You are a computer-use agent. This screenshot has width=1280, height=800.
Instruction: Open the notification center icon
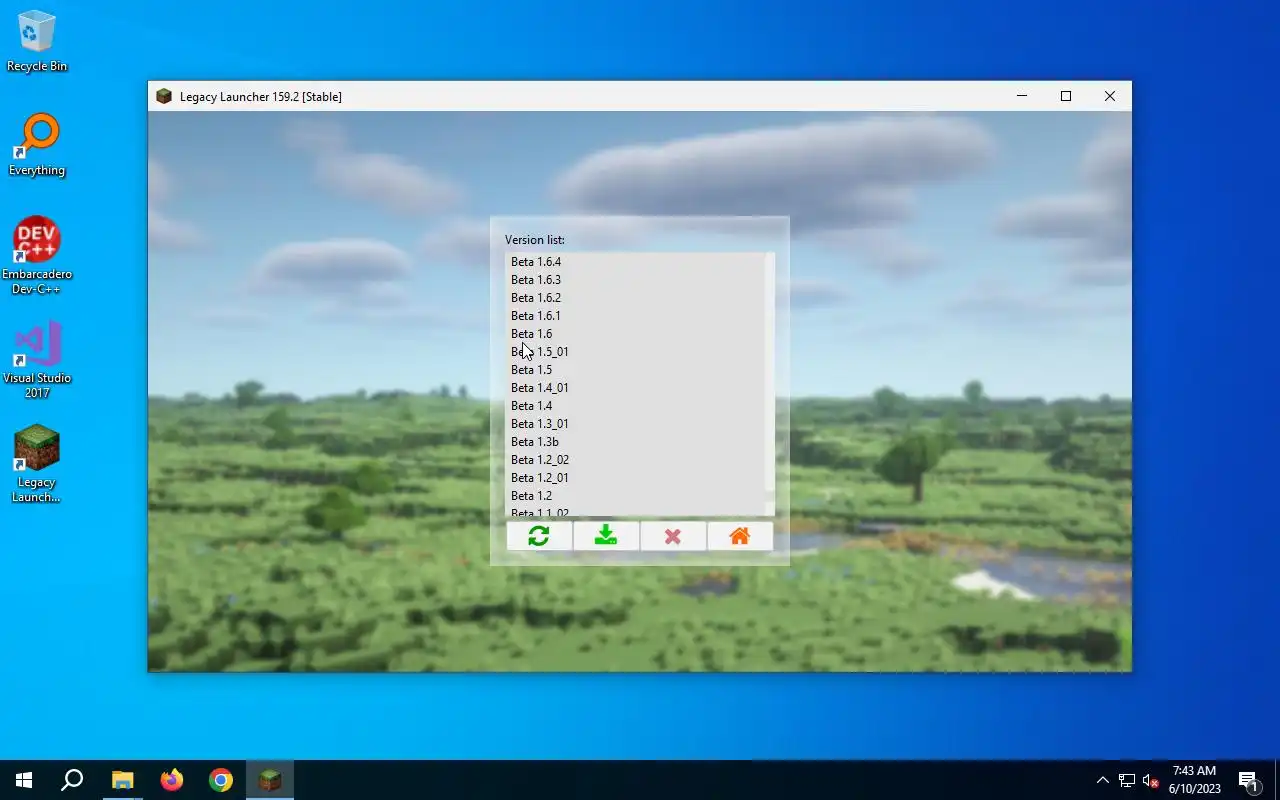click(1247, 780)
